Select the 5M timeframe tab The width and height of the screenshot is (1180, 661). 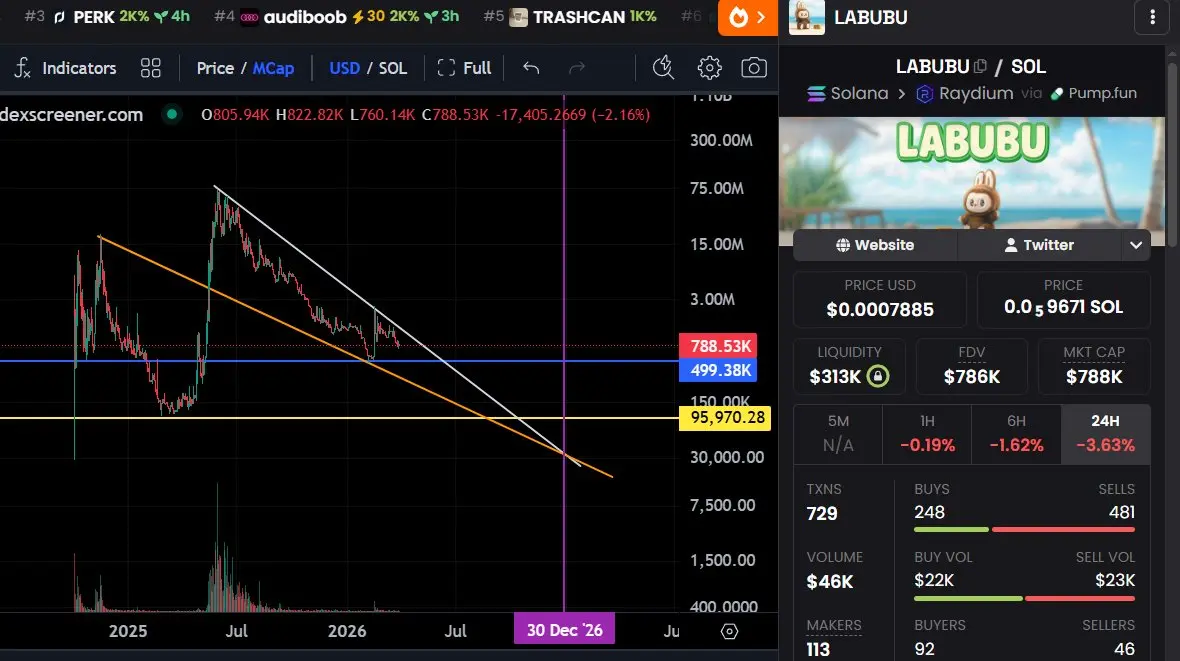(838, 434)
